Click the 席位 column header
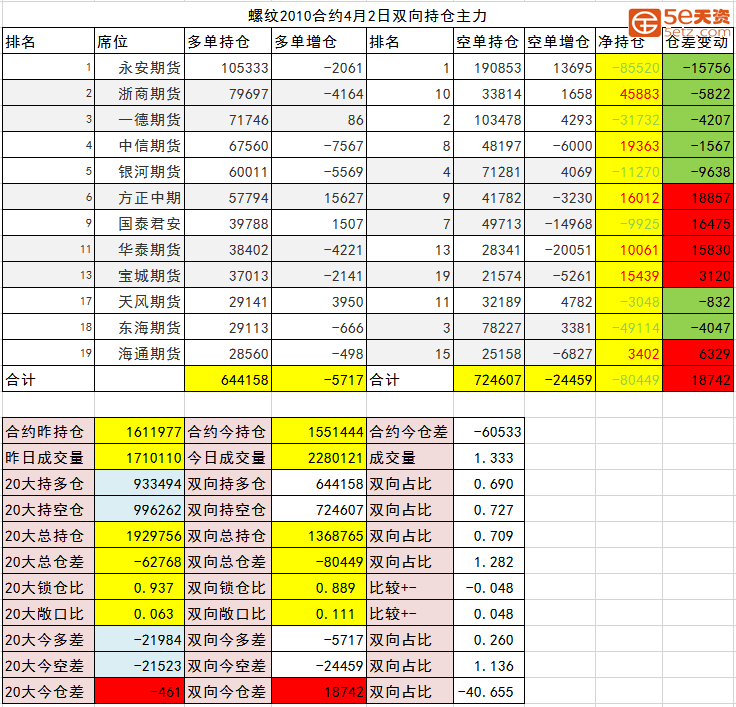 tap(139, 41)
